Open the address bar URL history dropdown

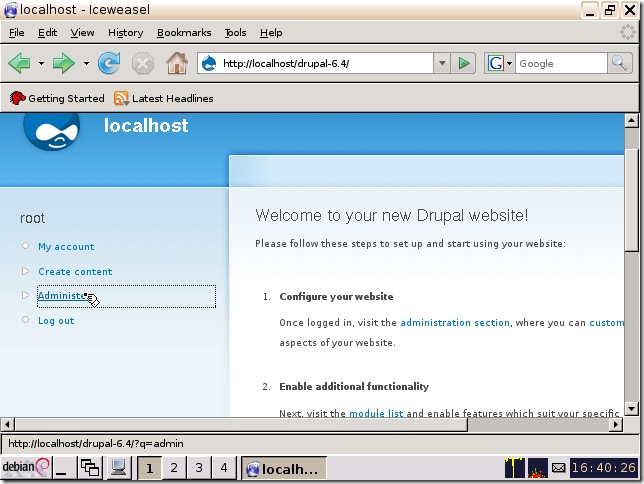click(442, 64)
